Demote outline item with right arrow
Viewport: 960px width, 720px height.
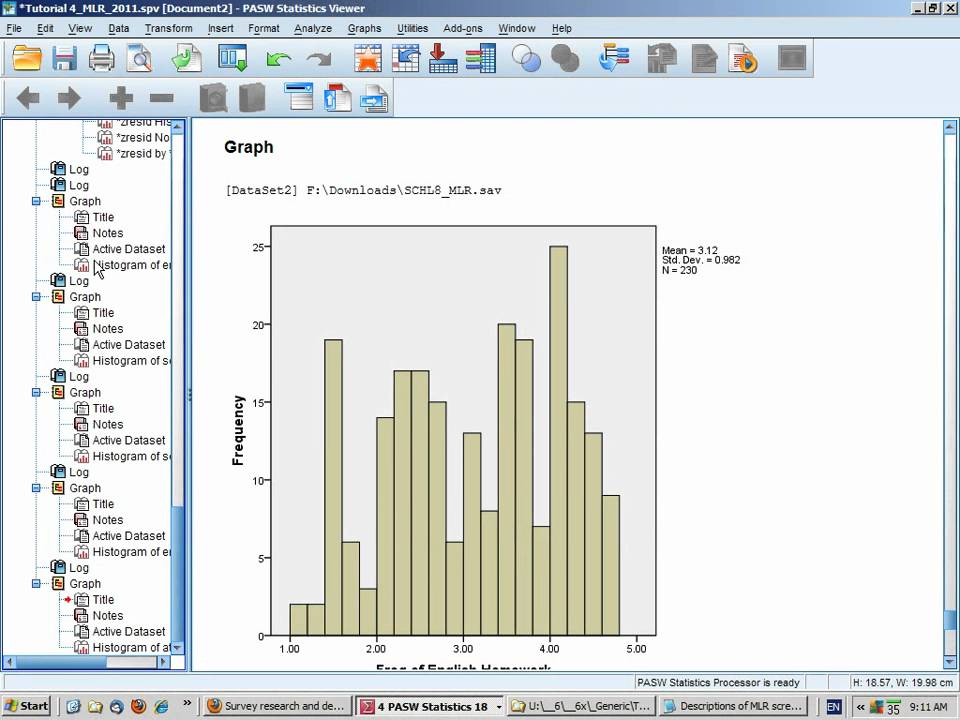69,98
